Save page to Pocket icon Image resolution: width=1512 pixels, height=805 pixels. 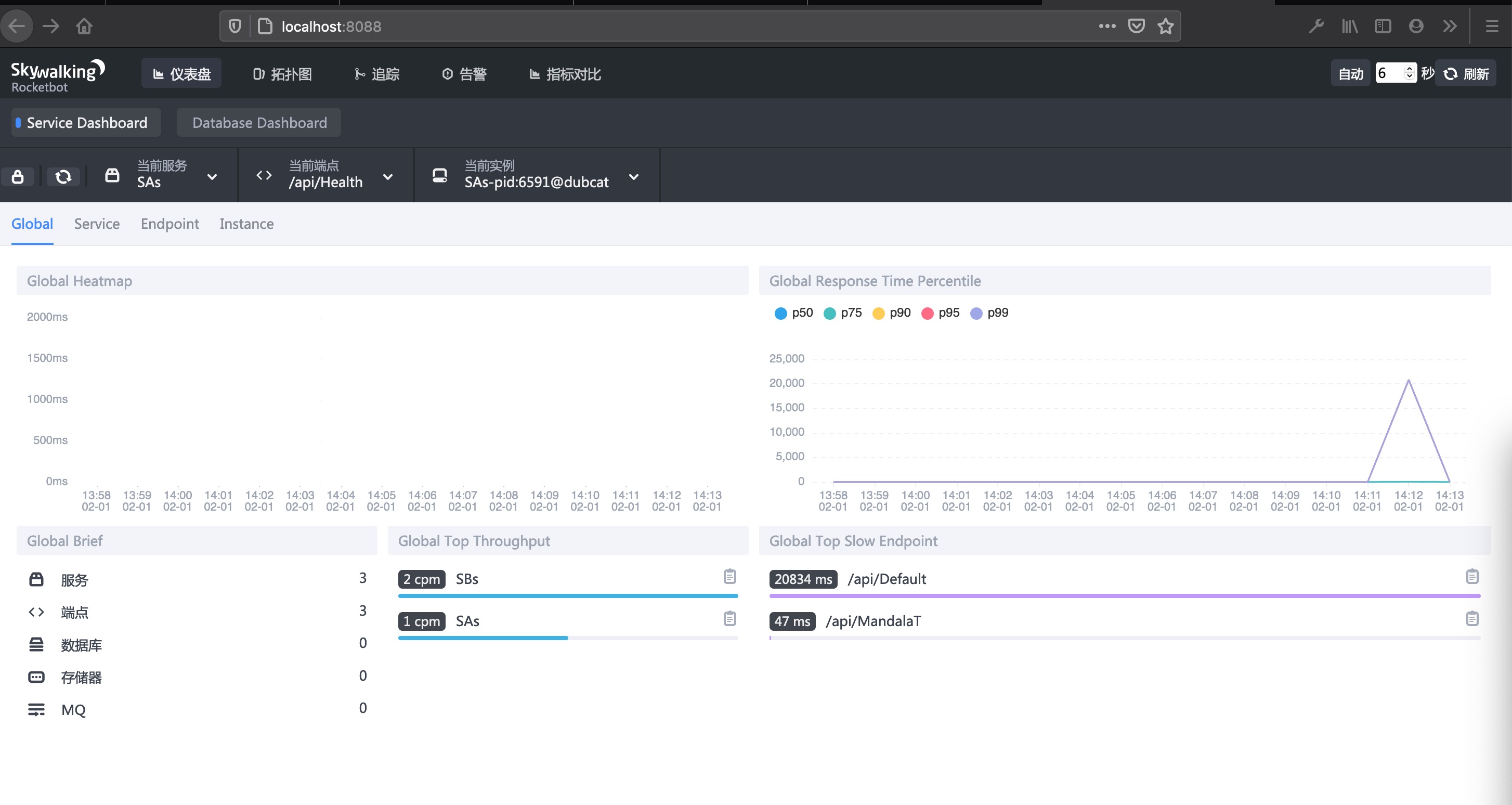pos(1137,27)
